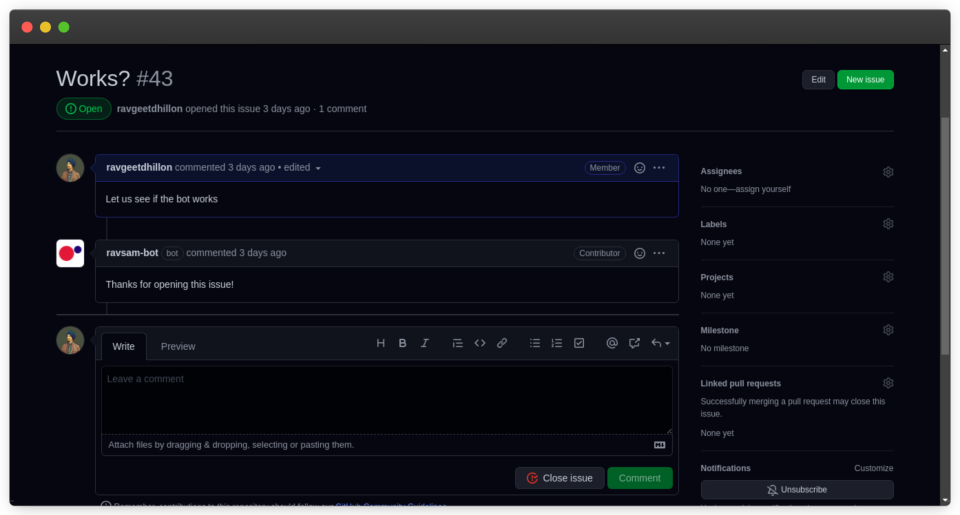Expand the edited history dropdown arrow
The image size is (960, 515).
tap(318, 169)
